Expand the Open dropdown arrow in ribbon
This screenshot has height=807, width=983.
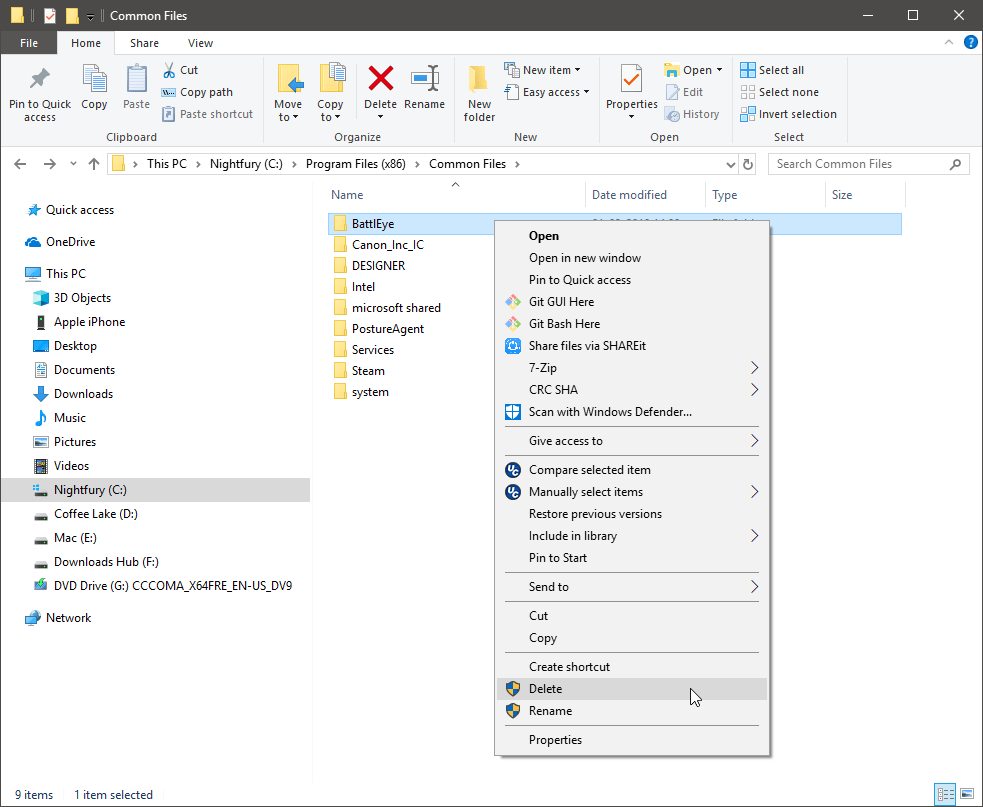[719, 70]
